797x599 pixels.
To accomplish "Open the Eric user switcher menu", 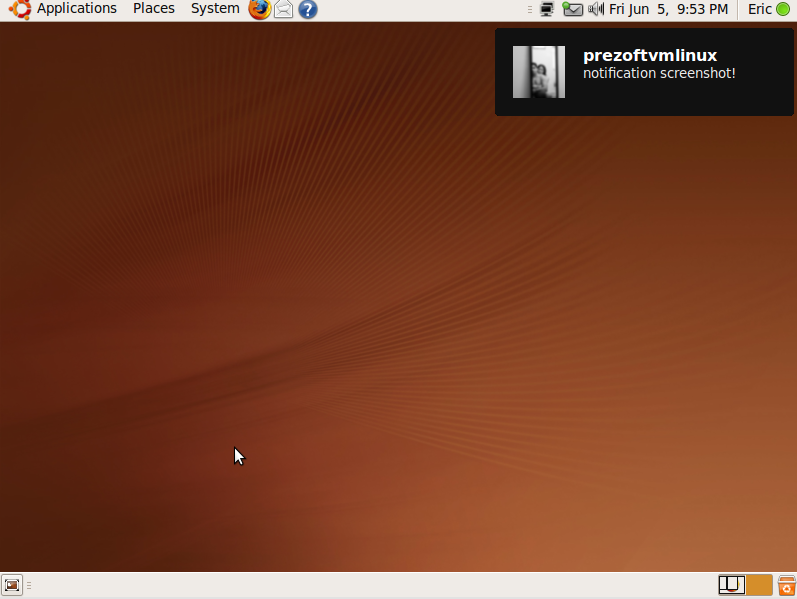I will pos(759,9).
